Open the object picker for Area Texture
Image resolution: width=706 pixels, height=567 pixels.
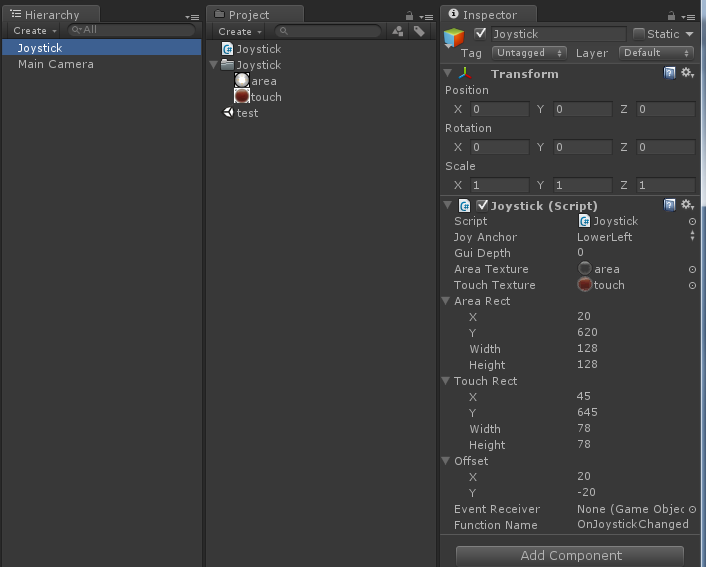point(692,269)
